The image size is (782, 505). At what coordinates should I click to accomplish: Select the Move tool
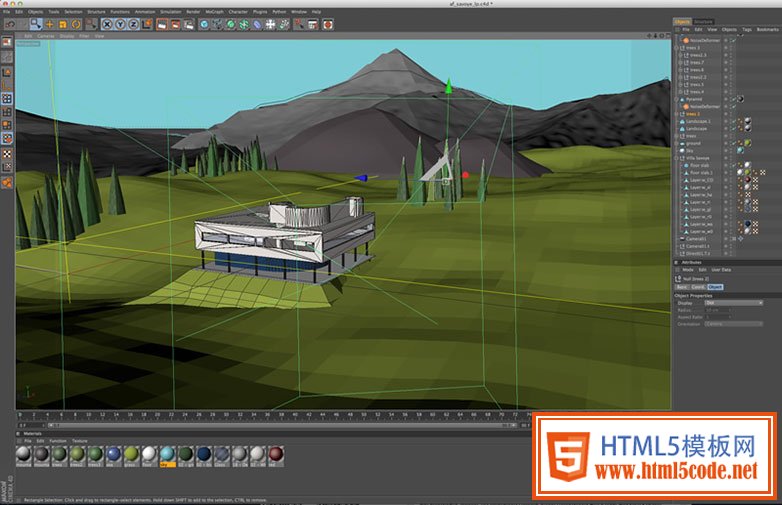(49, 24)
